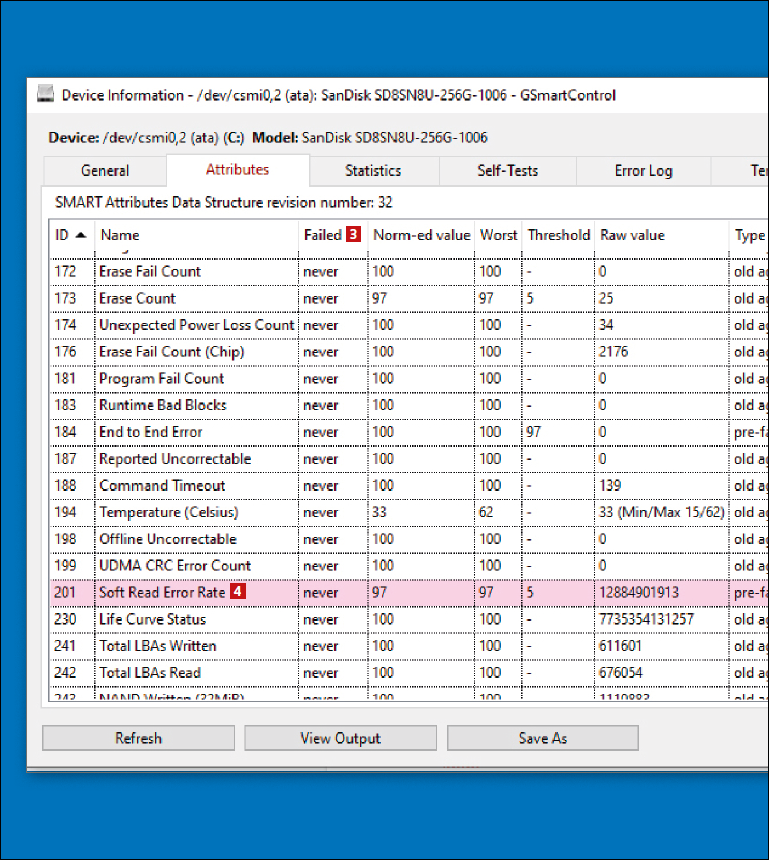
Task: Click the drive icon in title bar
Action: (x=46, y=96)
